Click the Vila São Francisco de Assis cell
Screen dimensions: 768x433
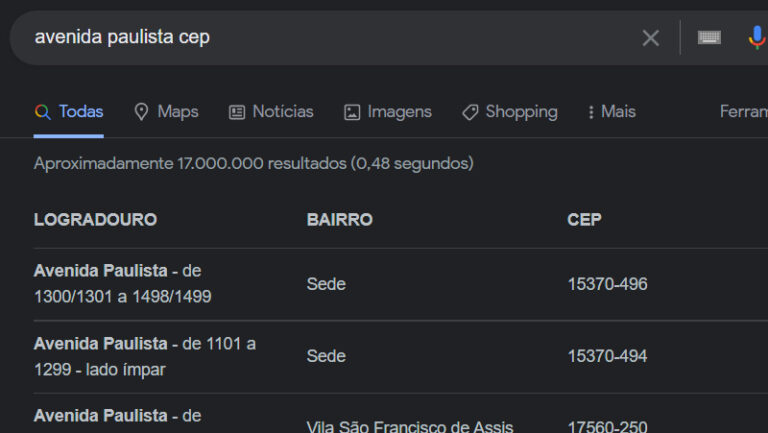[x=410, y=426]
